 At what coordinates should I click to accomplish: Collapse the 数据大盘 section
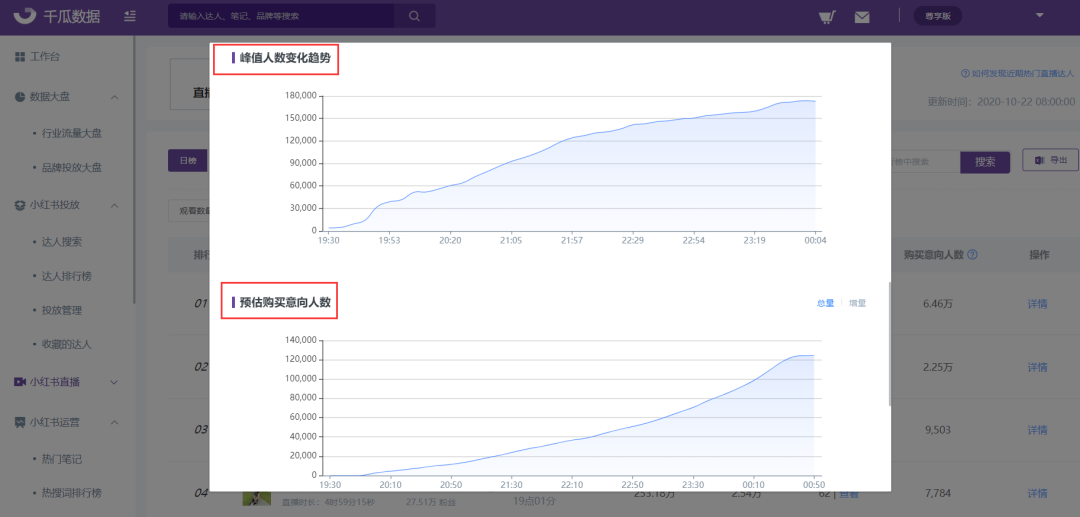tap(114, 97)
